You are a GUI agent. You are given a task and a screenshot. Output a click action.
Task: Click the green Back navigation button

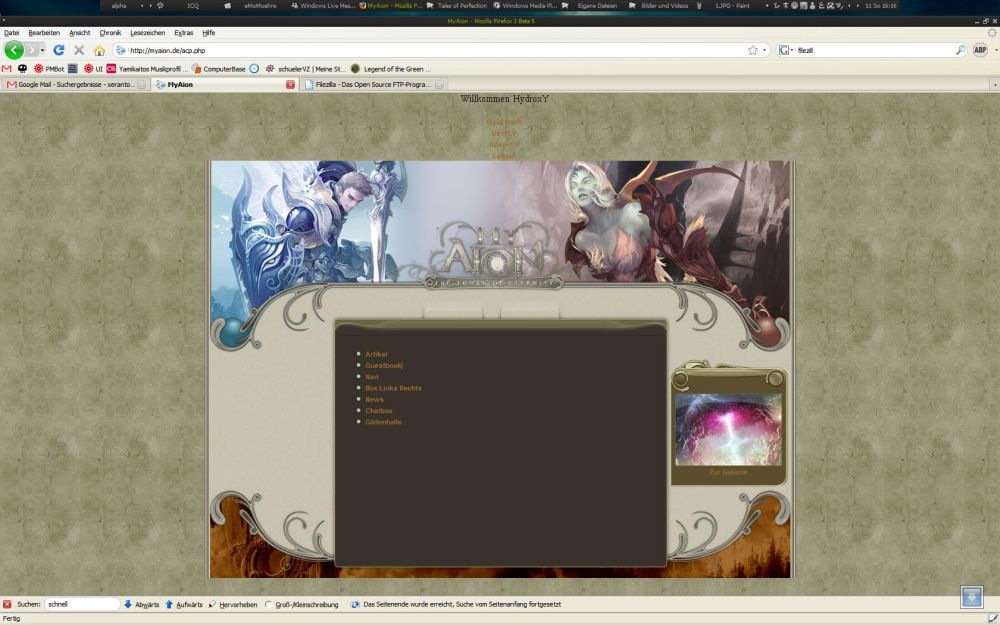click(x=14, y=50)
